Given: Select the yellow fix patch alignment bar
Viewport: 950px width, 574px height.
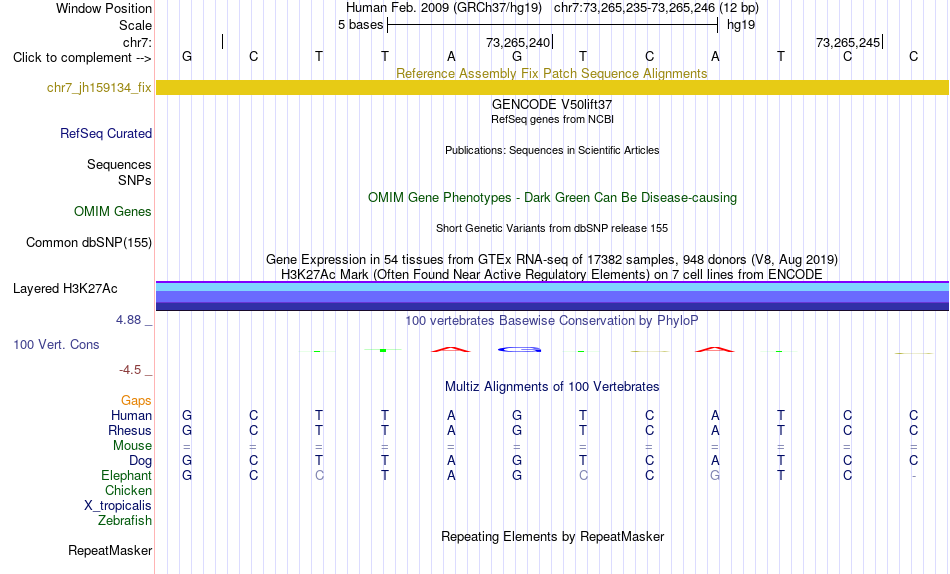Looking at the screenshot, I should [x=553, y=87].
